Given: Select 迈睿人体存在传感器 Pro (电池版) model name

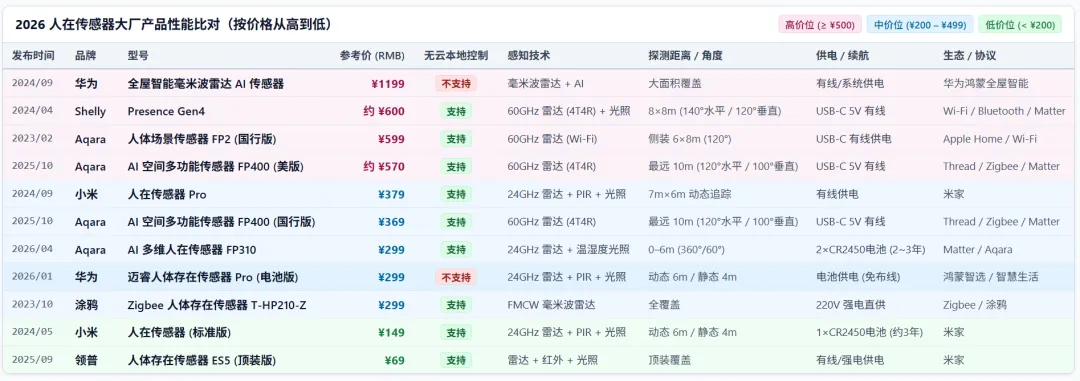Looking at the screenshot, I should pos(213,277).
